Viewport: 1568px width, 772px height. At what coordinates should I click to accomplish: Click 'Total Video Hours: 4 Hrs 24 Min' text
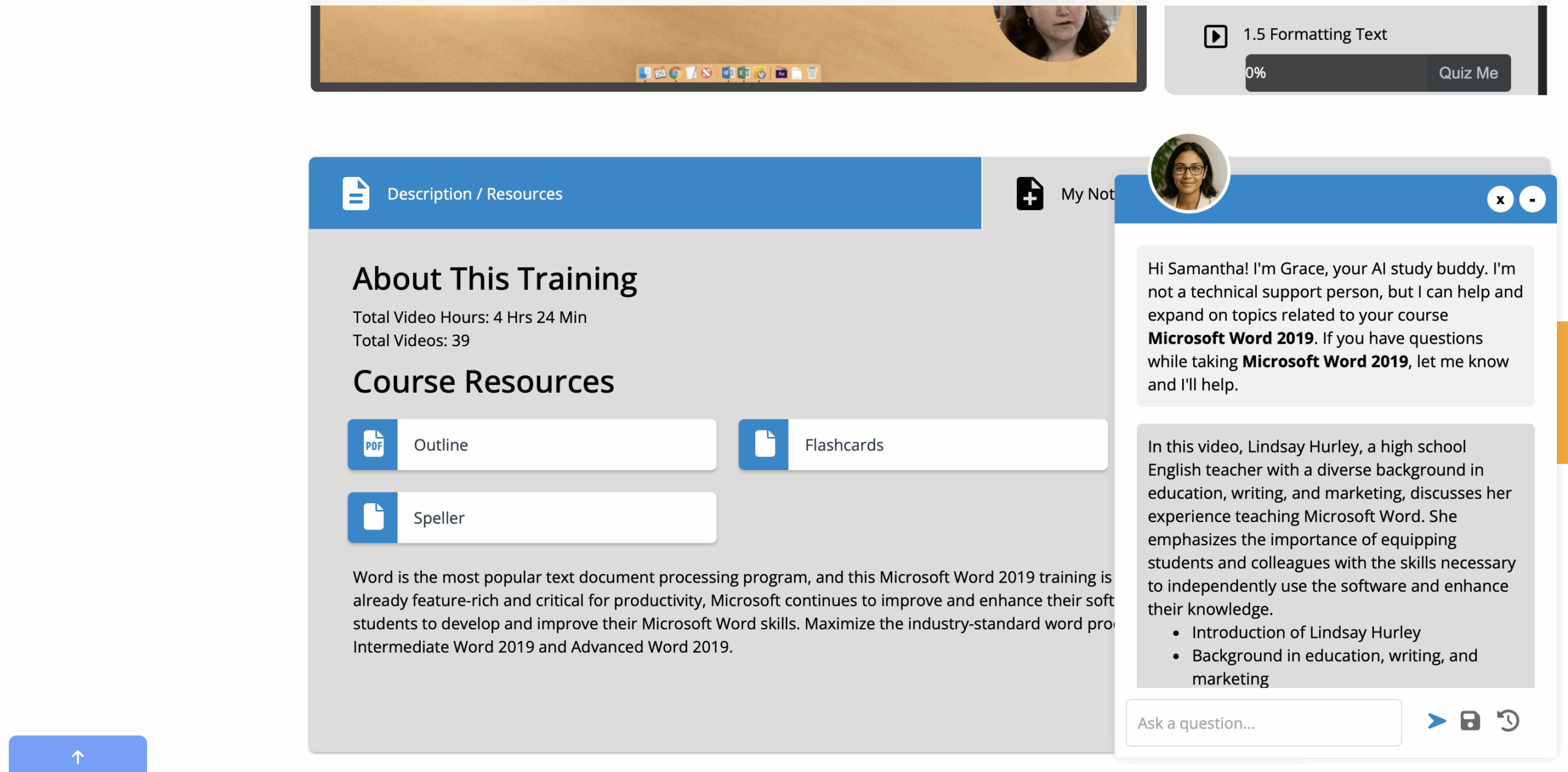(x=469, y=317)
